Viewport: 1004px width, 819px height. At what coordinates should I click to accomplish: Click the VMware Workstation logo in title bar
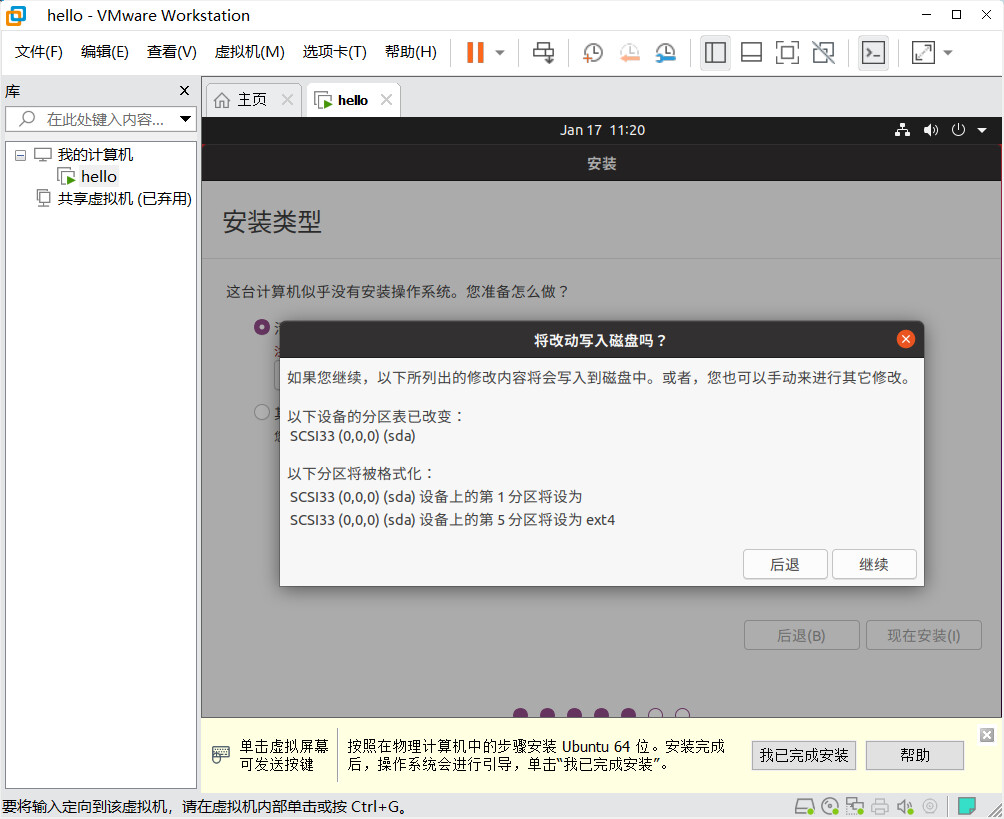point(16,15)
